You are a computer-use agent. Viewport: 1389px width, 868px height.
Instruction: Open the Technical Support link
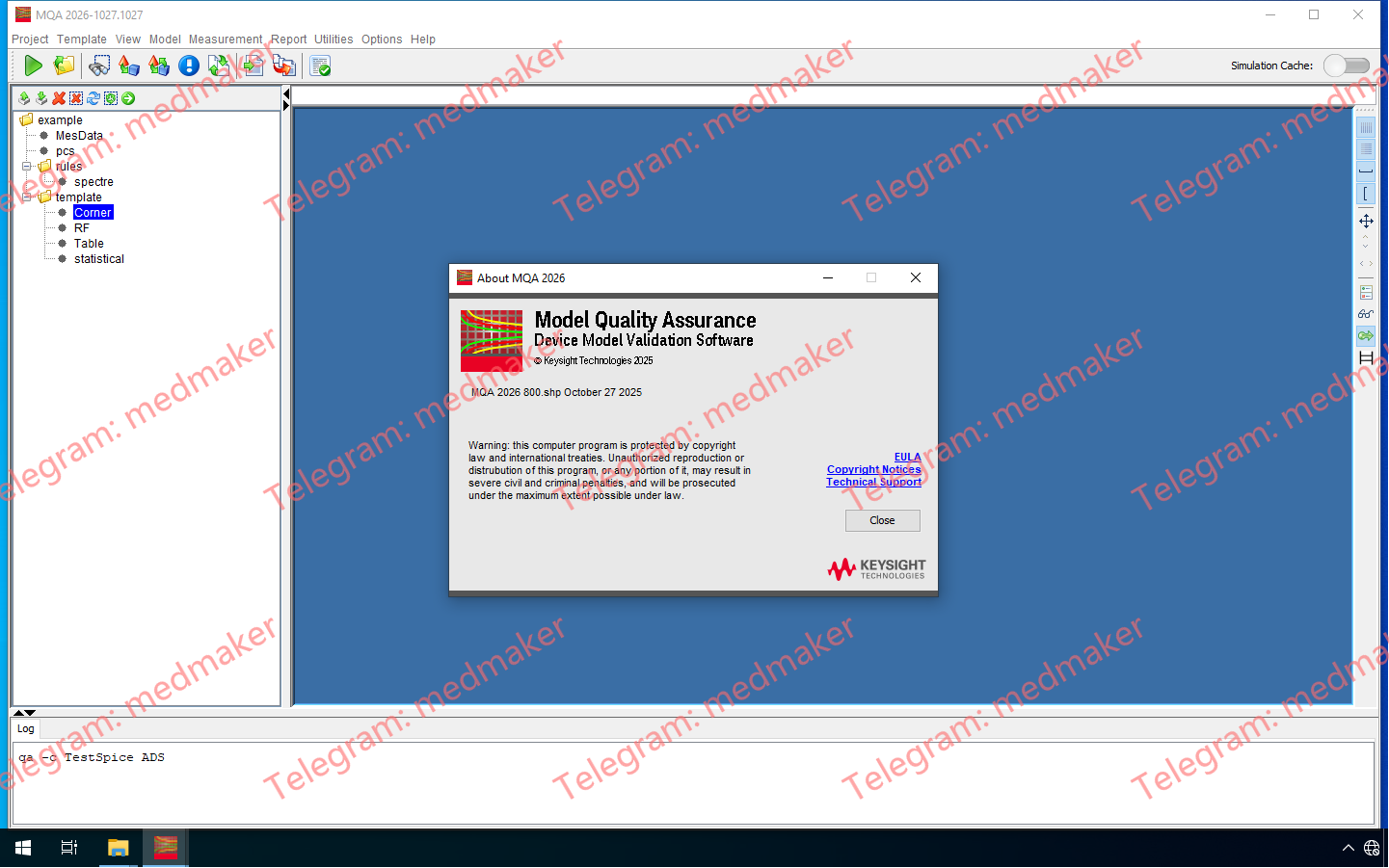[873, 482]
